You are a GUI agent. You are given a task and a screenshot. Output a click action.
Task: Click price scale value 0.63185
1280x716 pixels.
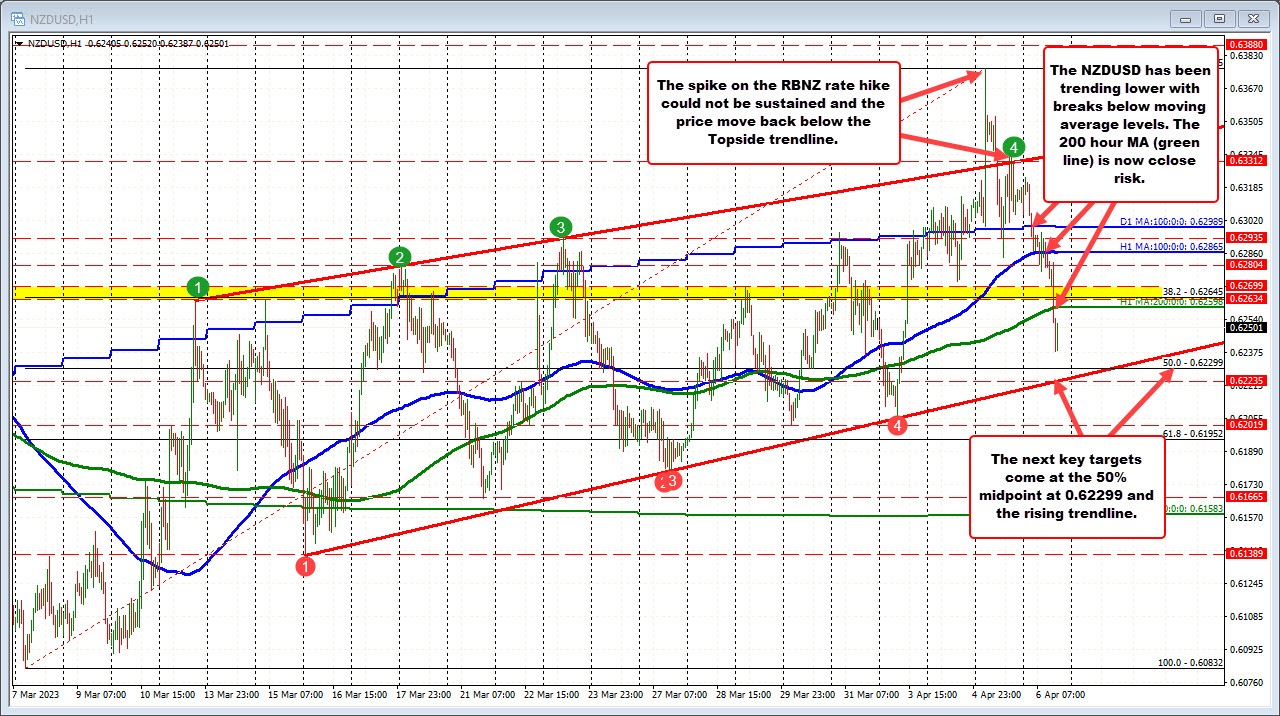point(1245,187)
